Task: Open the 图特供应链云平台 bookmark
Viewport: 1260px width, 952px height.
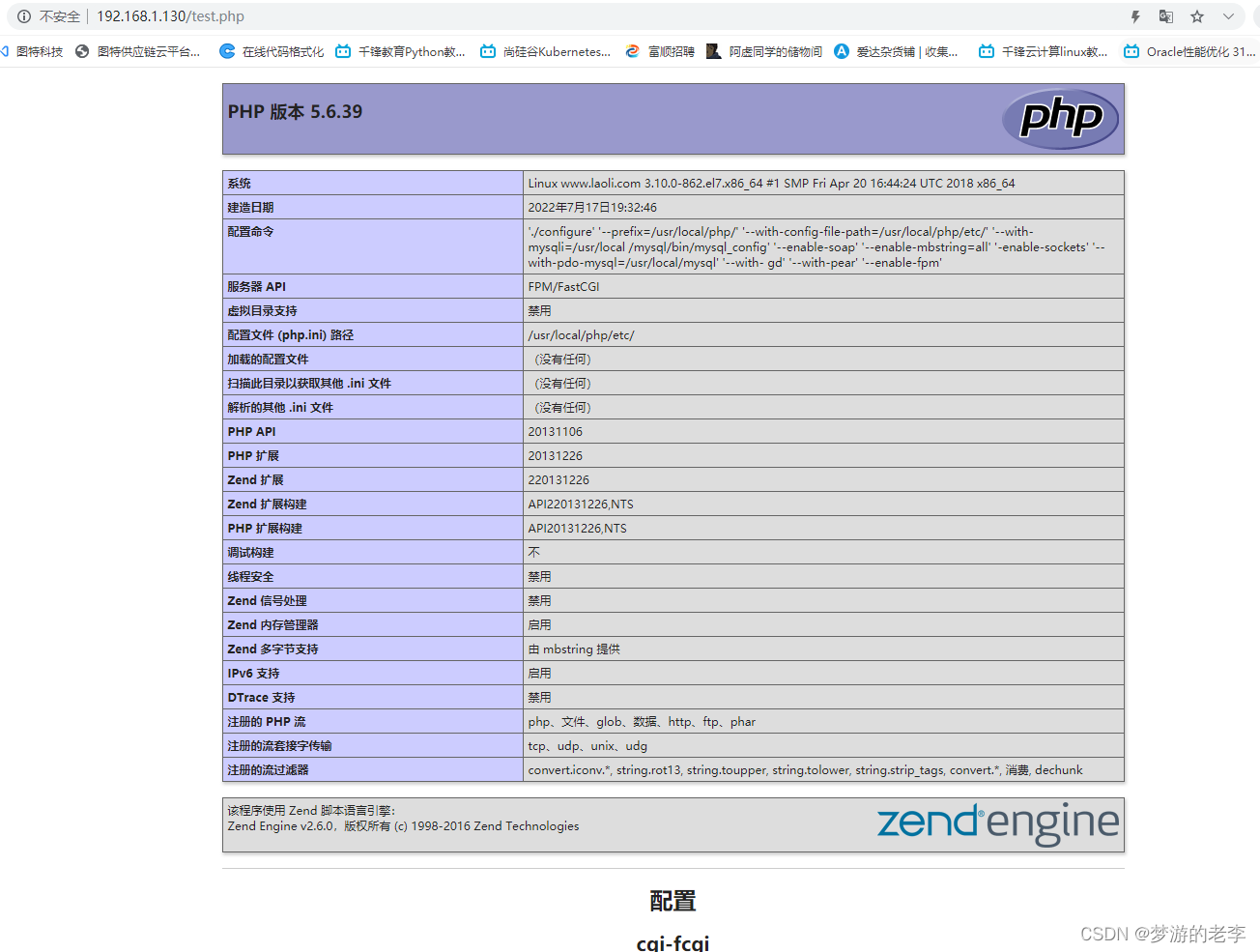Action: pos(137,51)
